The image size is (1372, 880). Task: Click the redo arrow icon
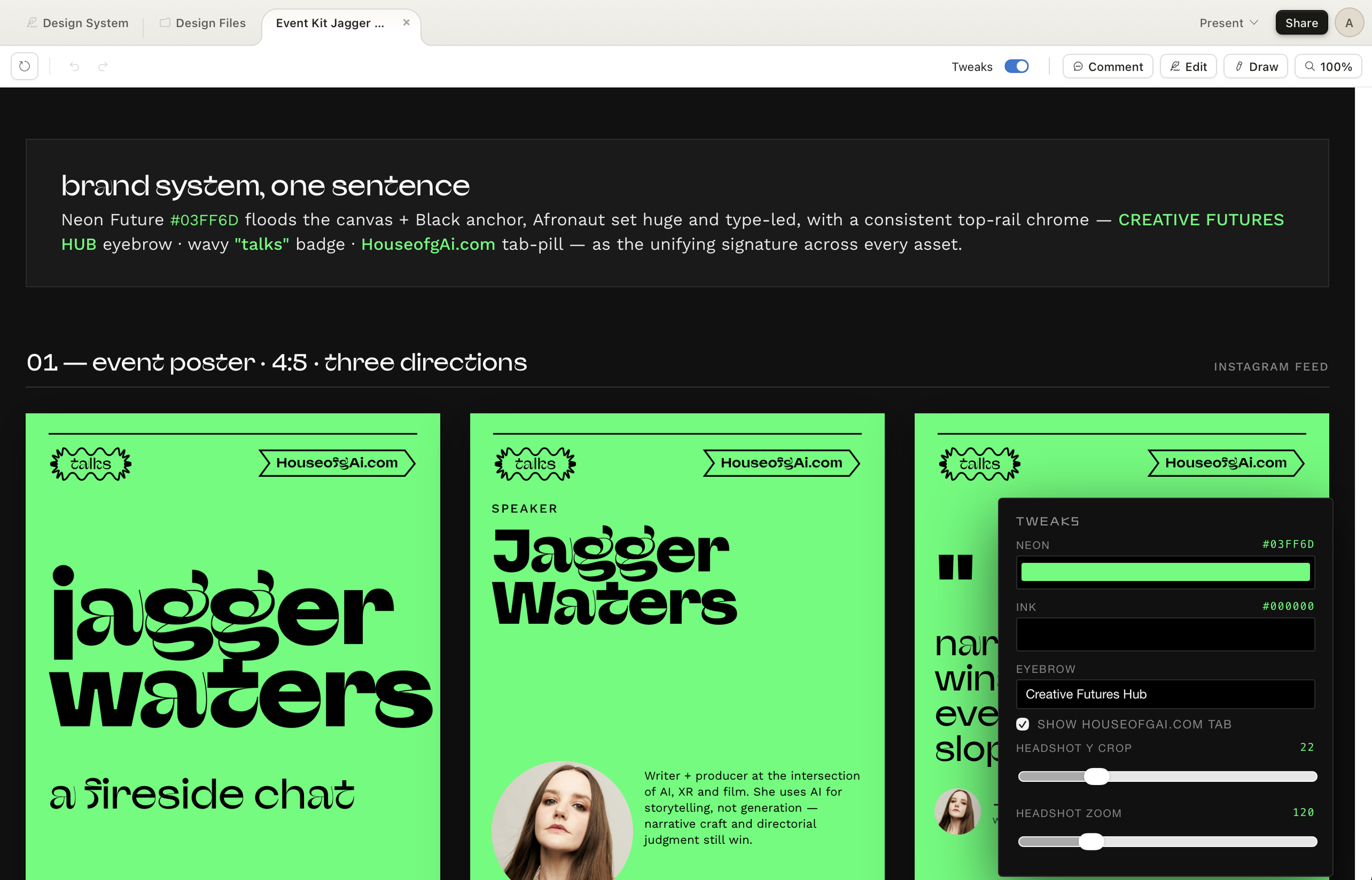[x=103, y=66]
